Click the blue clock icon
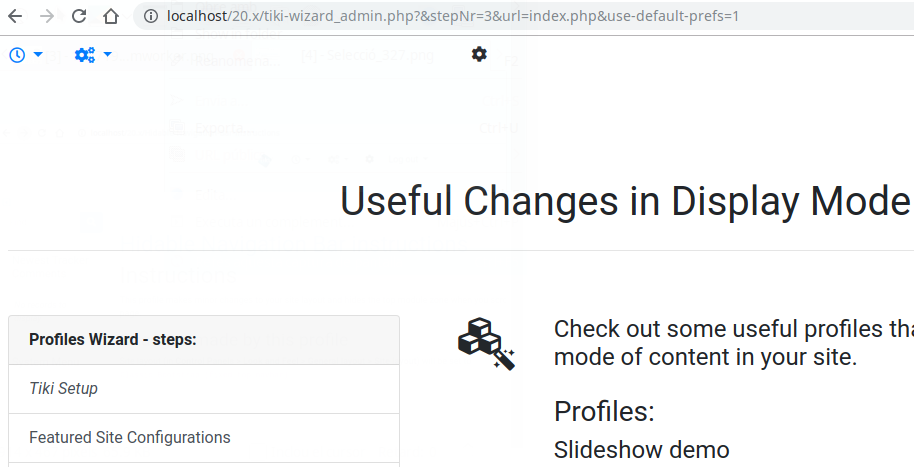This screenshot has height=467, width=914. (17, 55)
